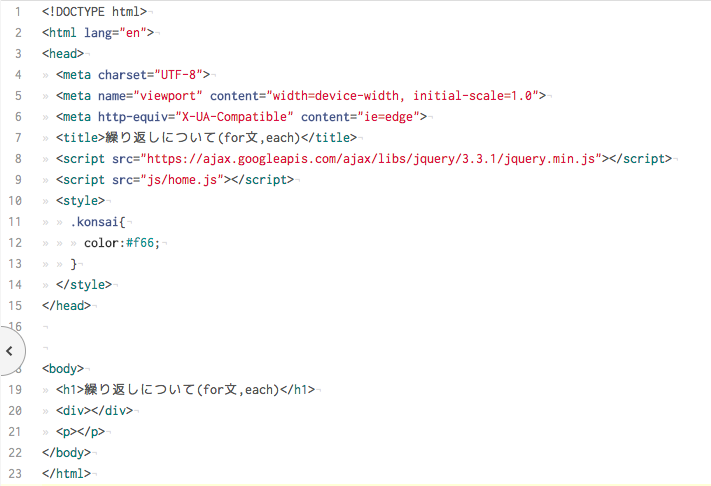Click the Japanese title text in <title>
Screen dimensions: 711x486
click(203, 137)
